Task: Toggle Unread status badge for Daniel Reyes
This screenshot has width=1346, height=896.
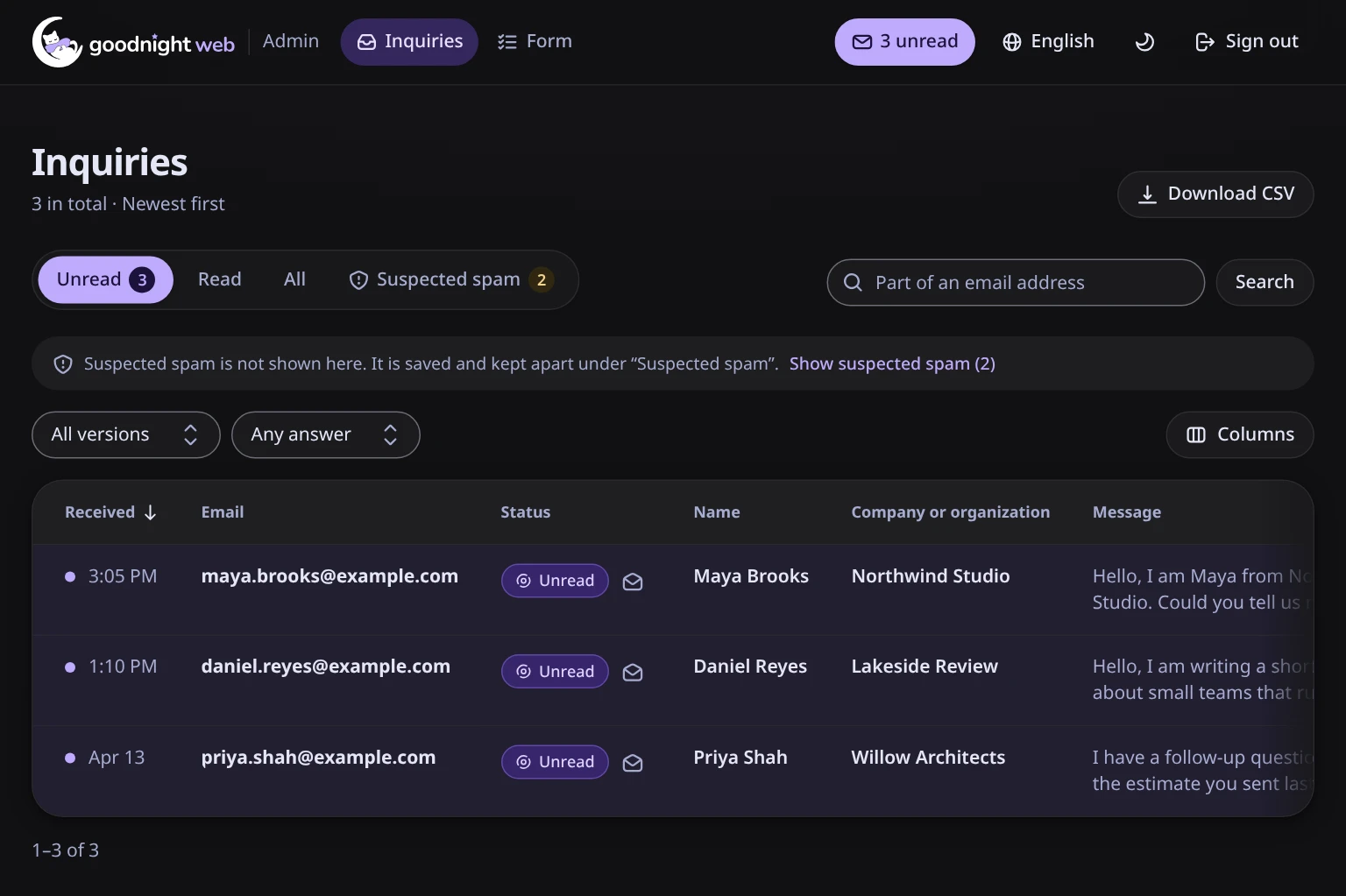Action: click(555, 672)
